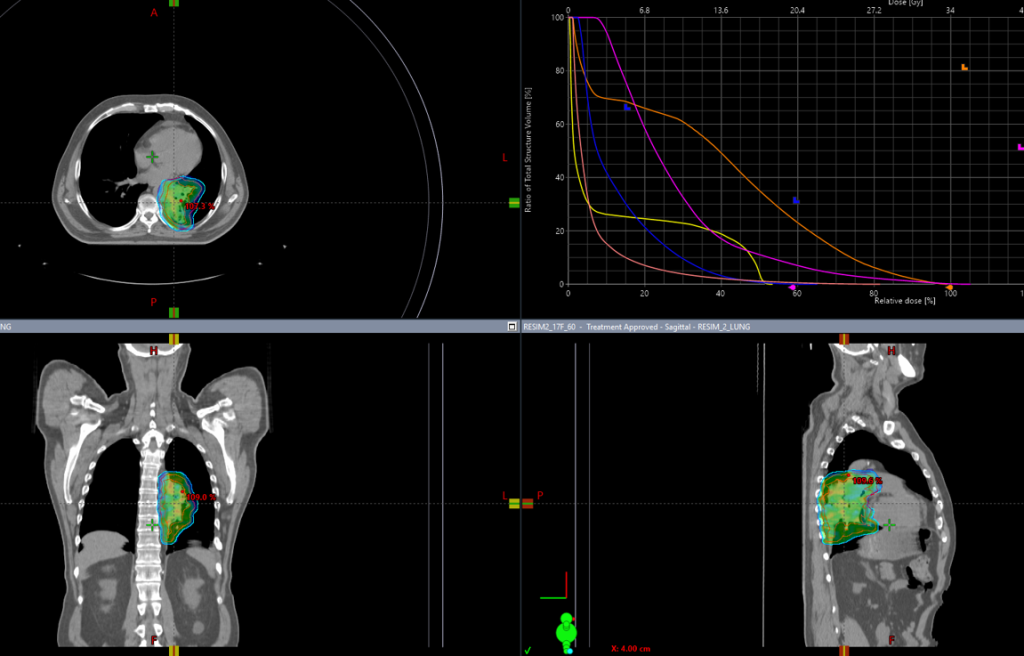Click the green patient orientation figure icon
Screen dimensions: 1024x656
(566, 631)
